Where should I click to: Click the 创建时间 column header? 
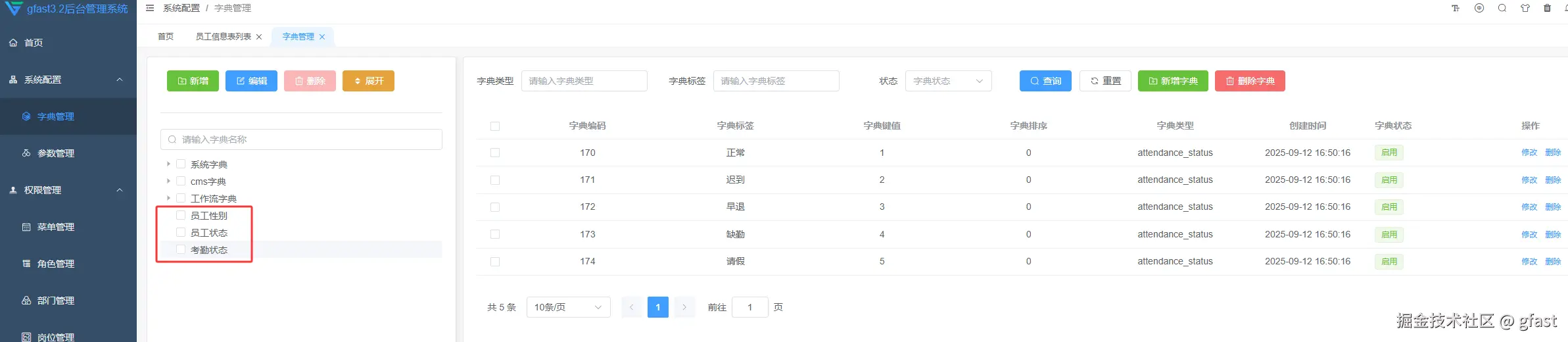(x=1308, y=126)
